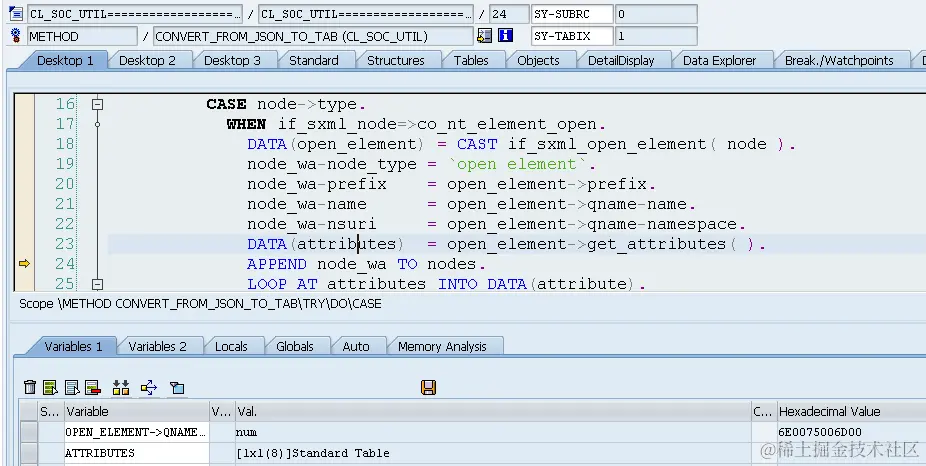Viewport: 926px width, 466px height.
Task: Click the fold marker at line 17
Action: (x=97, y=124)
